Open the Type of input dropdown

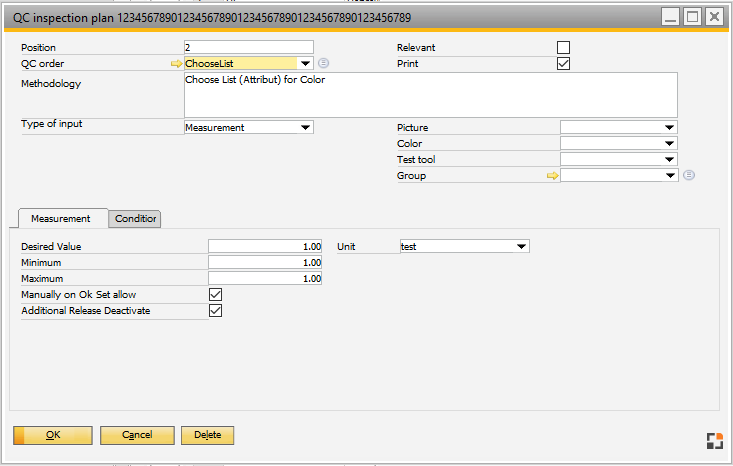tap(306, 128)
